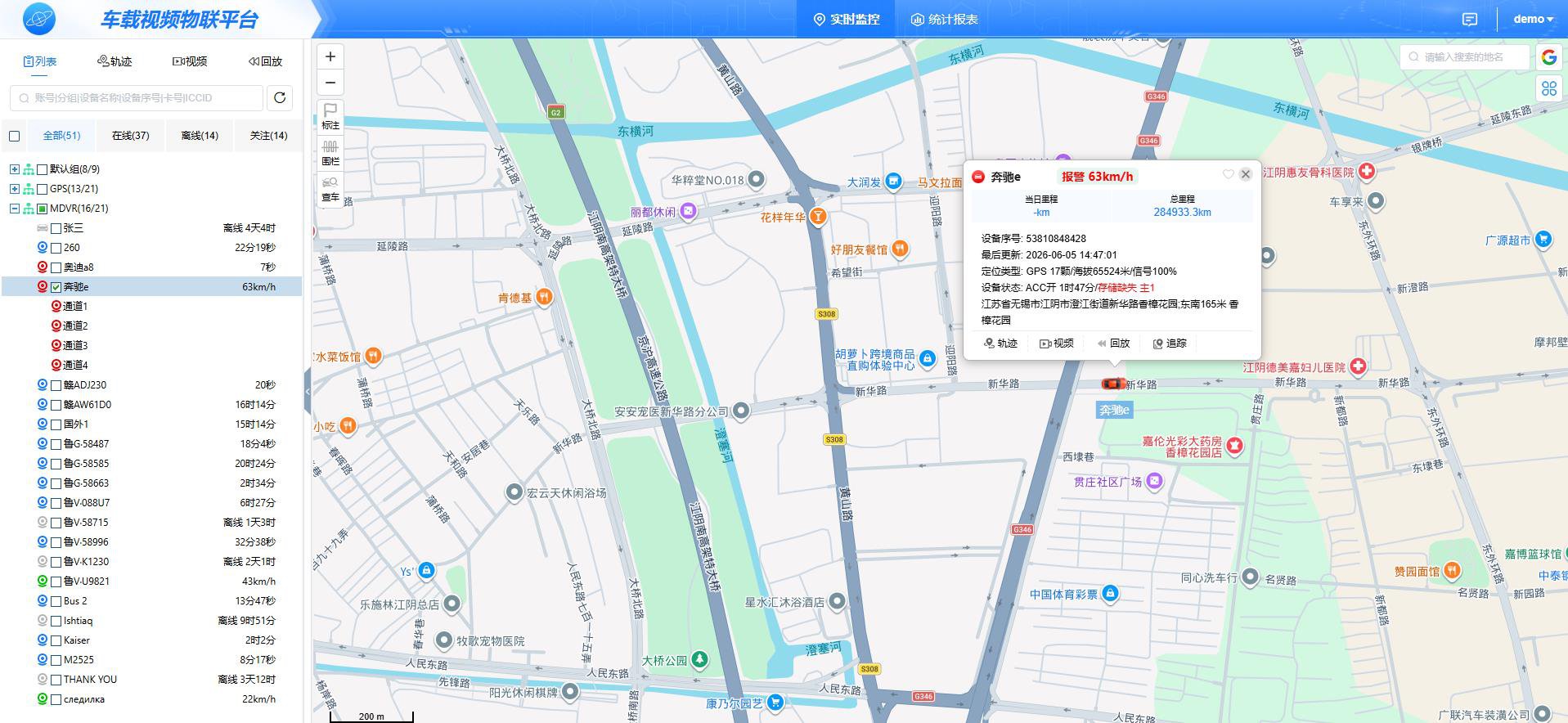Screen dimensions: 1568x723
Task: Click the 江阴德美嘉妇儿医院 hospital marker
Action: coord(1358,366)
